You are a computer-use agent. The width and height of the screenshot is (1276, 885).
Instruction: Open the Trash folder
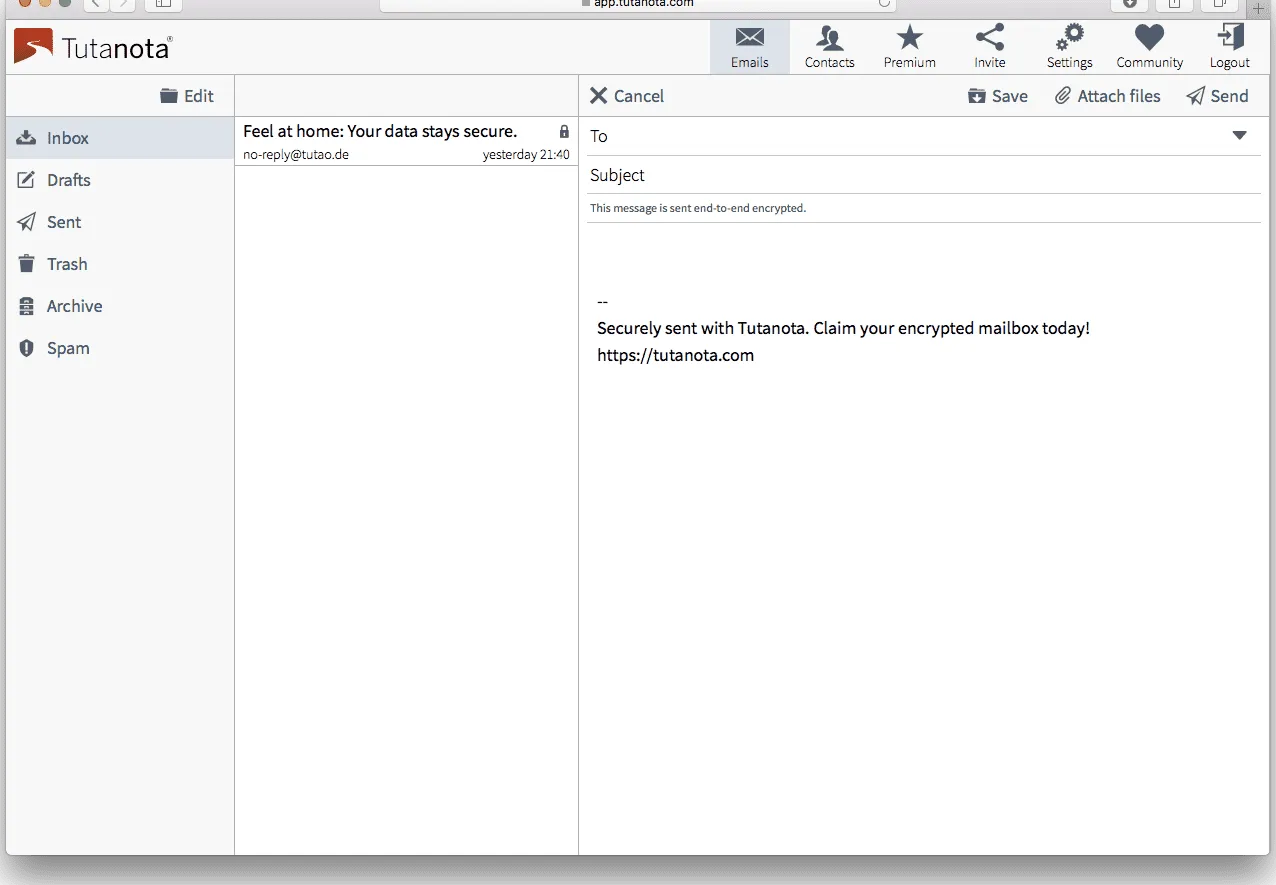click(67, 264)
